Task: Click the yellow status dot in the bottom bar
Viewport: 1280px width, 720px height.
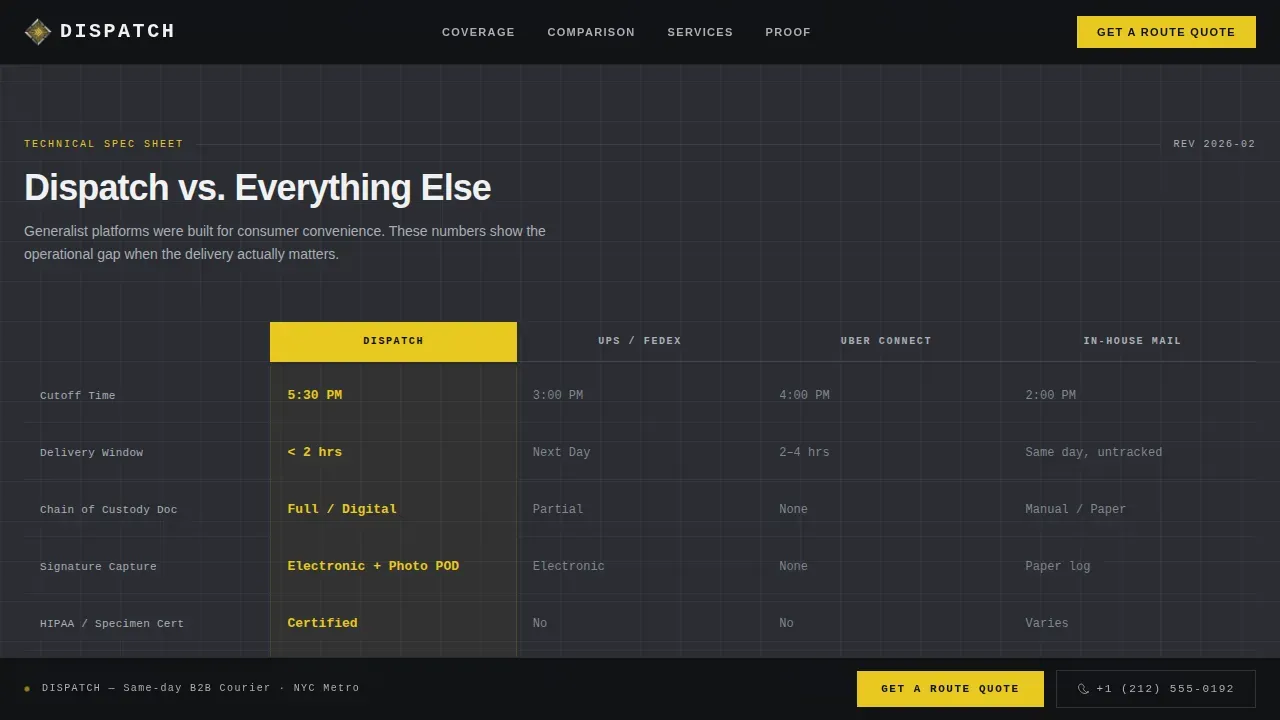Action: tap(27, 689)
